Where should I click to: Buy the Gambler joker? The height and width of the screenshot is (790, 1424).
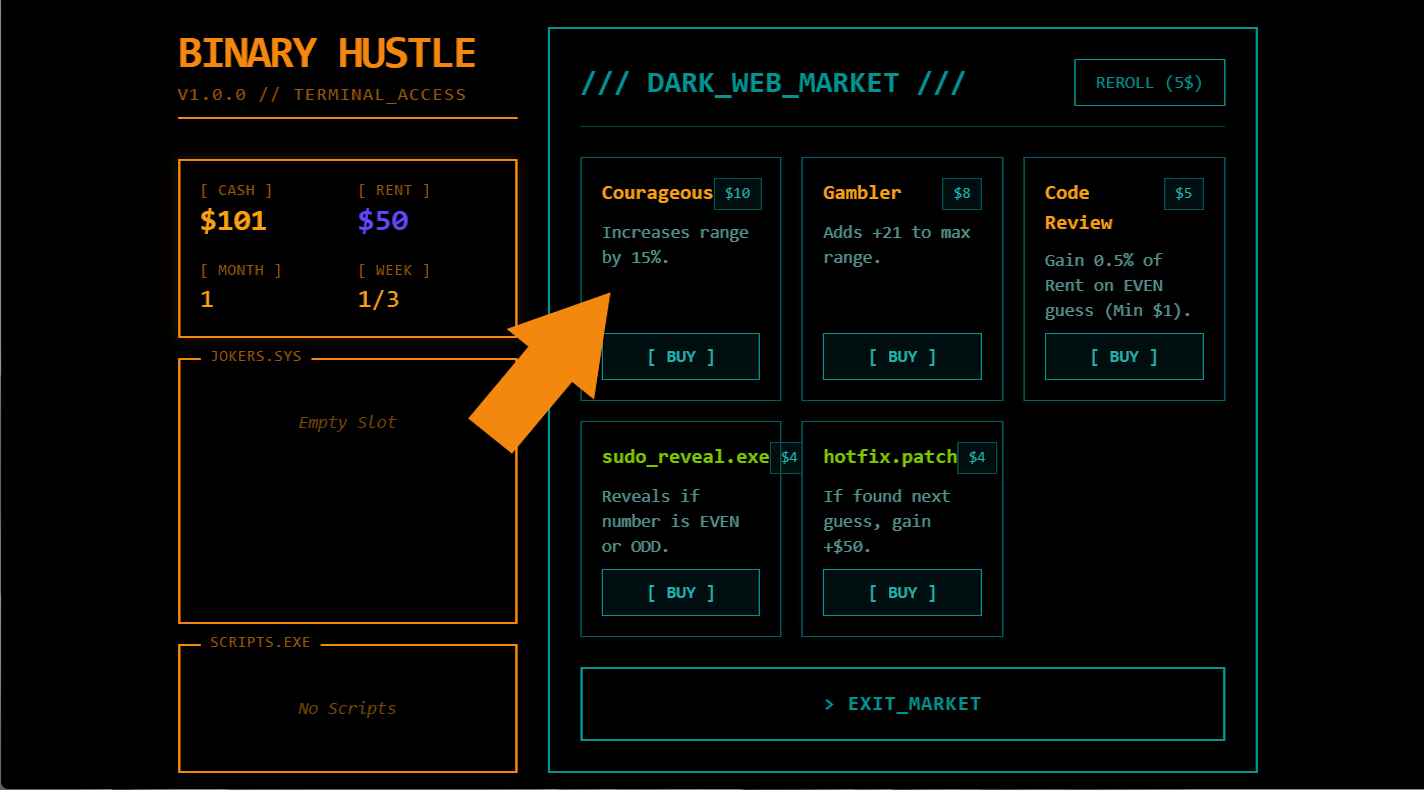point(901,357)
